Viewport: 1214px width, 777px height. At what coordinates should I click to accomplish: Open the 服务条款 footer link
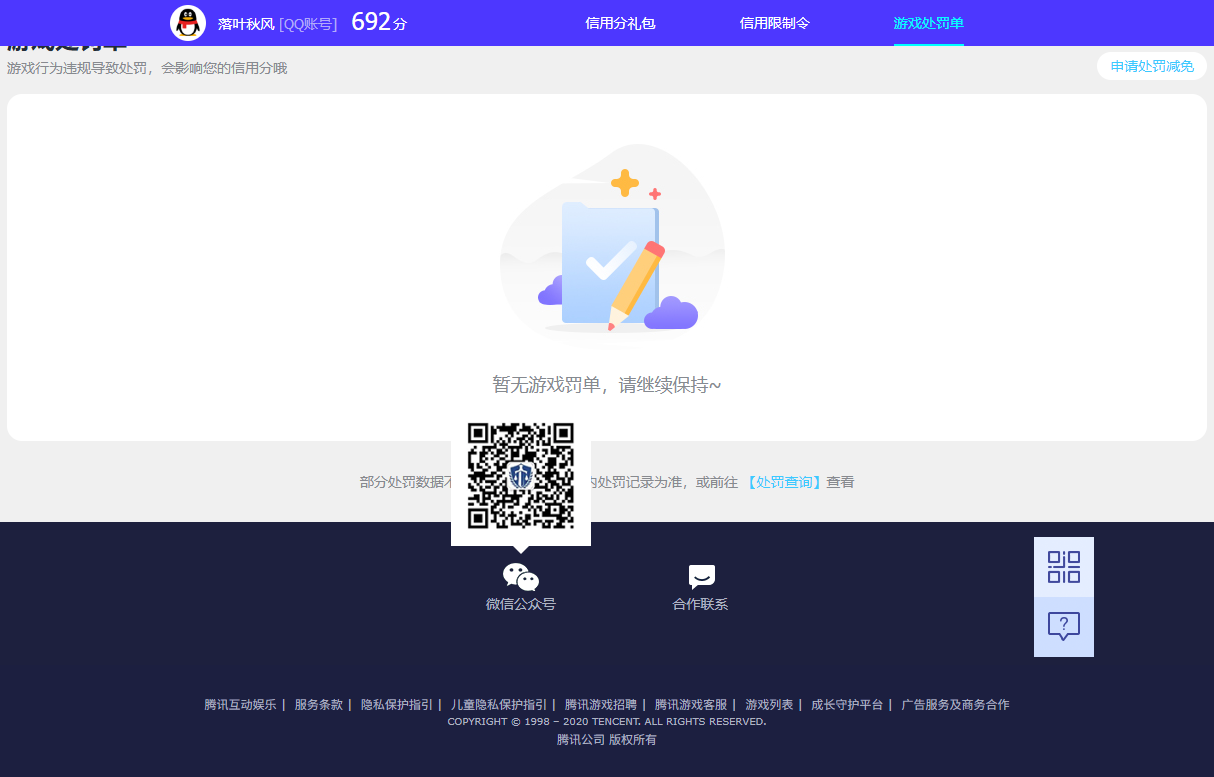(318, 704)
